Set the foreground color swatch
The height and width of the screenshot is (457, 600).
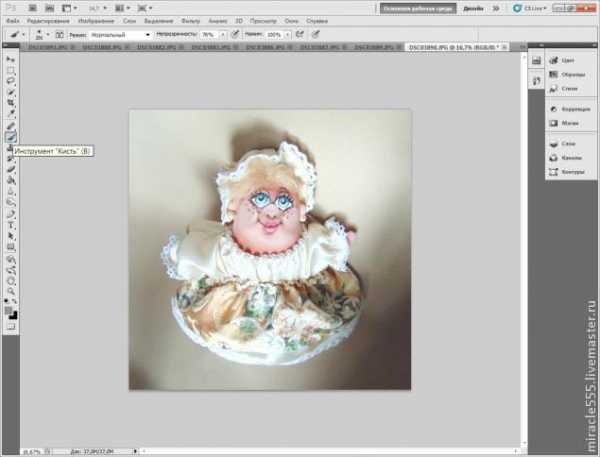tap(8, 310)
